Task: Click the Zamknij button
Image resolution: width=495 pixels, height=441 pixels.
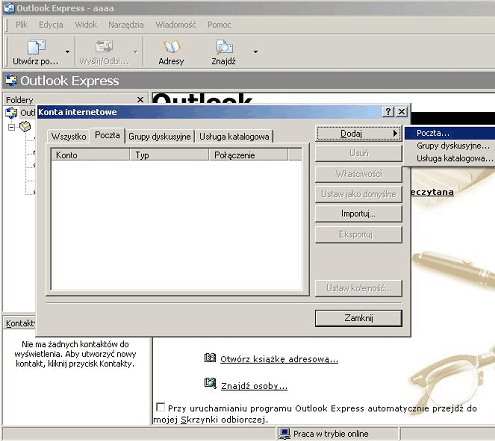Action: (358, 318)
